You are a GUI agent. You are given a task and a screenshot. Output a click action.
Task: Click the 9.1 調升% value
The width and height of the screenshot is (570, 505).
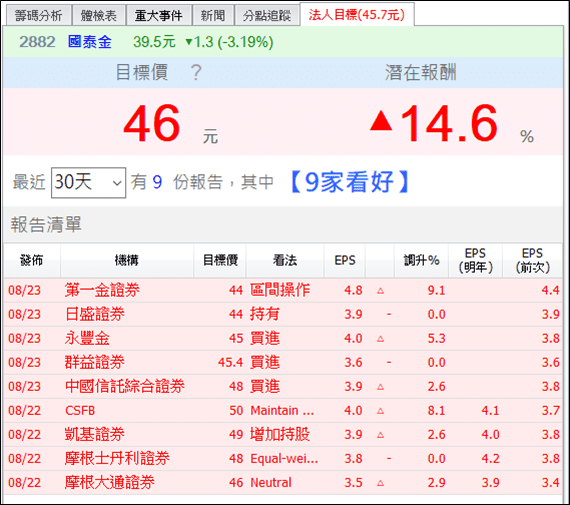436,290
